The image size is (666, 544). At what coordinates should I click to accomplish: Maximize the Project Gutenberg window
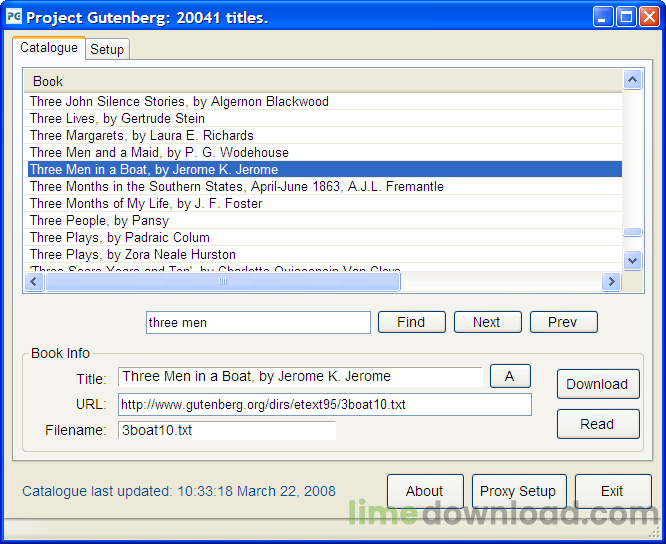pos(626,17)
